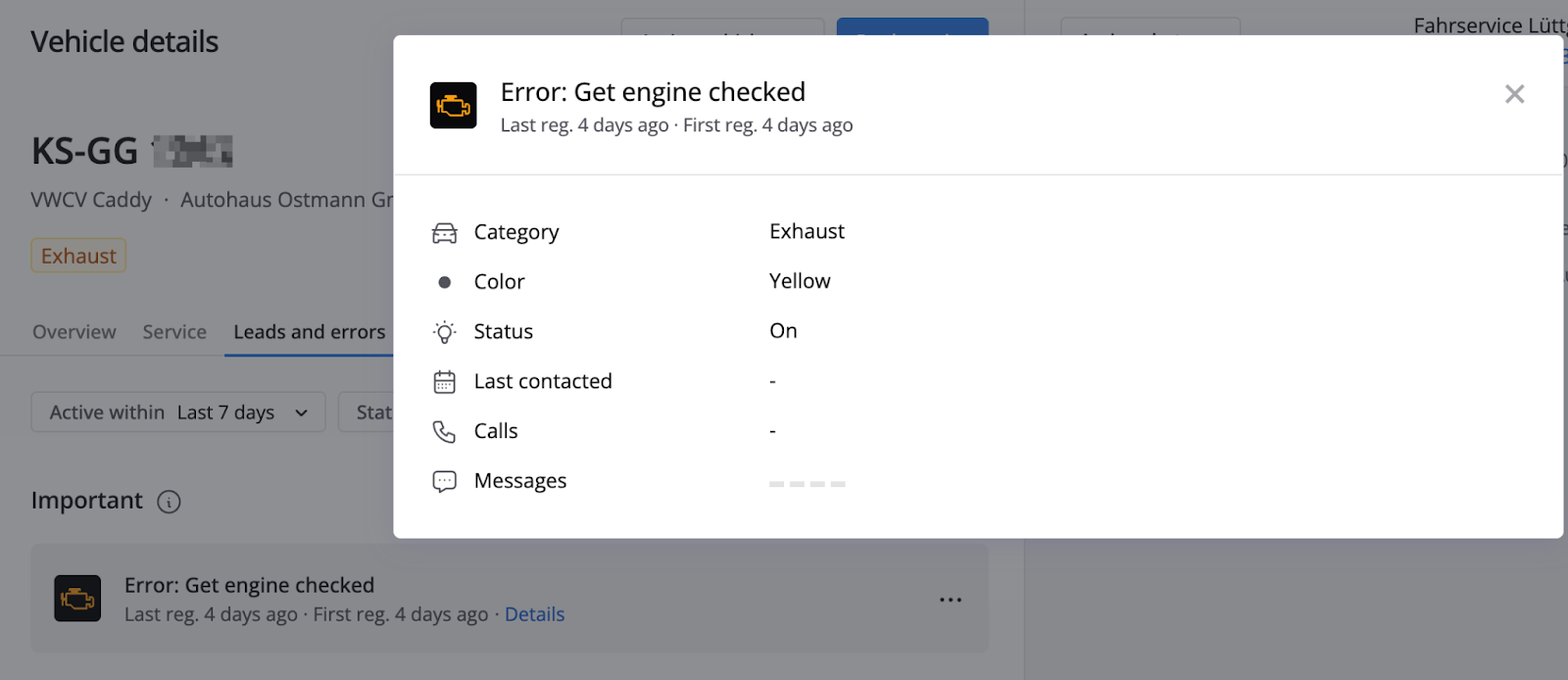Click the Important info circle icon
The height and width of the screenshot is (680, 1568).
170,502
